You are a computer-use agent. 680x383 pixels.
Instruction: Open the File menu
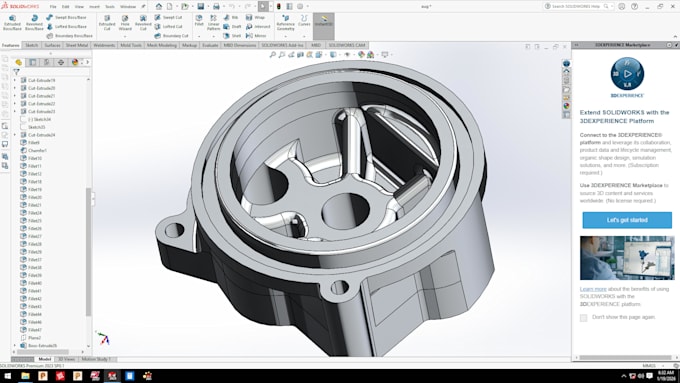click(x=53, y=7)
